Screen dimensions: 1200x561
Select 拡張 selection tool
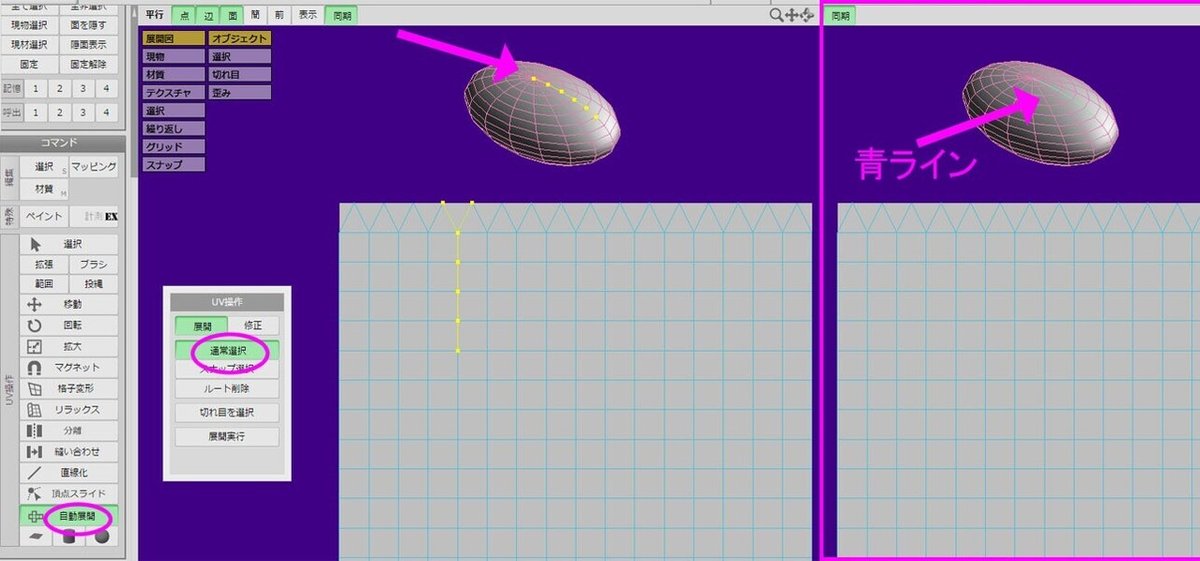[44, 265]
